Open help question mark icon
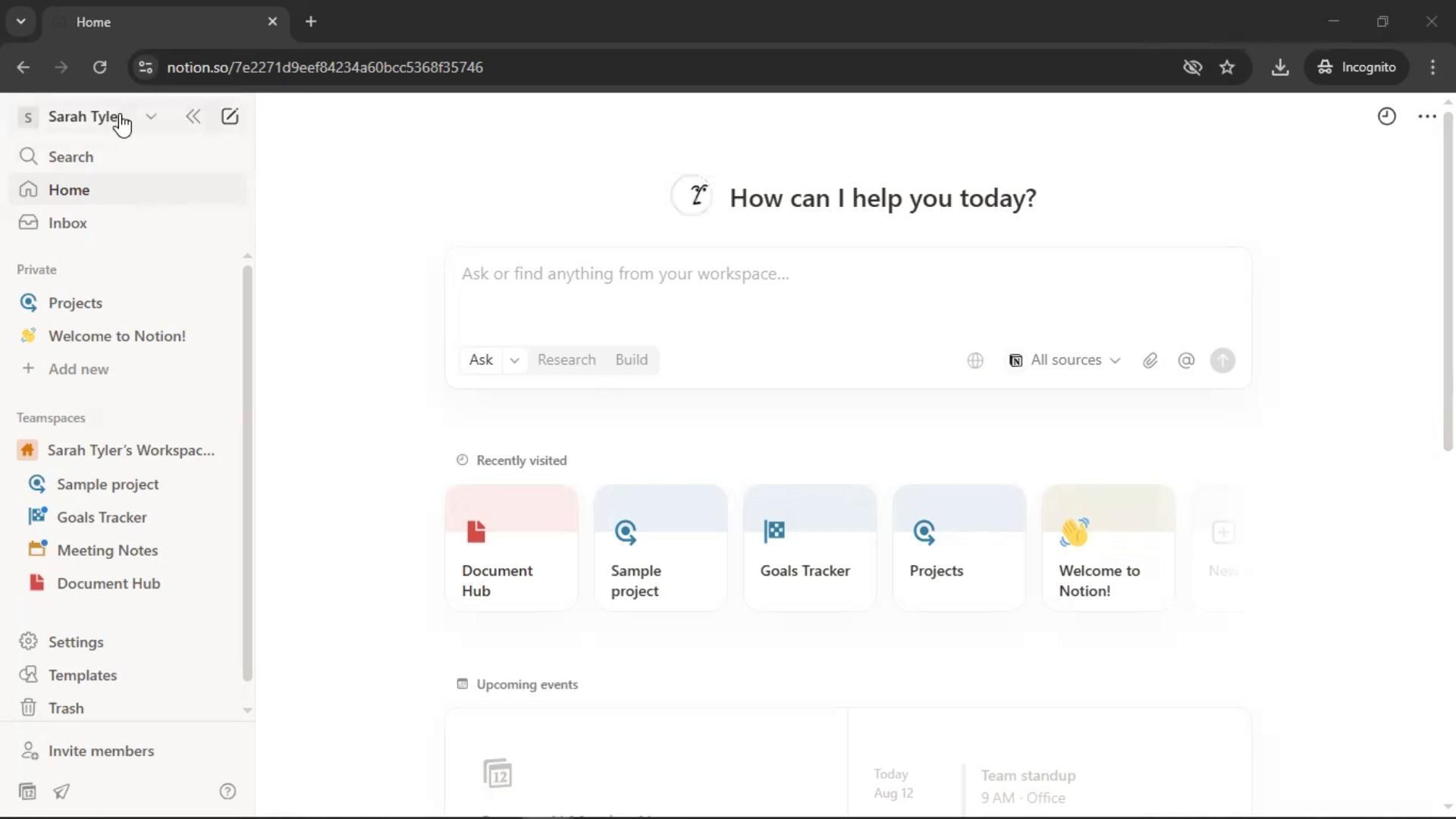The width and height of the screenshot is (1456, 819). tap(227, 792)
